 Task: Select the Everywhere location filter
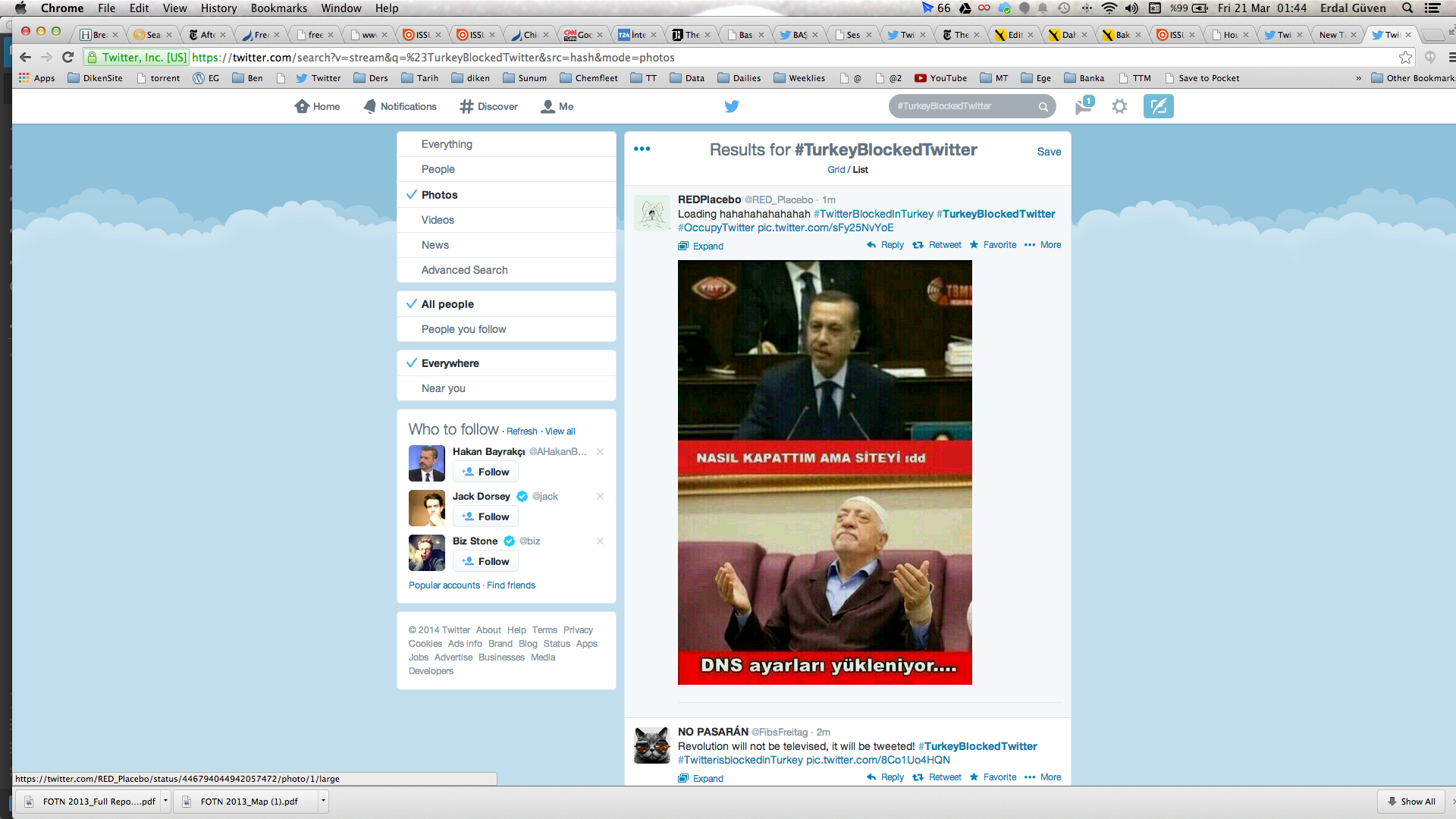pyautogui.click(x=507, y=363)
